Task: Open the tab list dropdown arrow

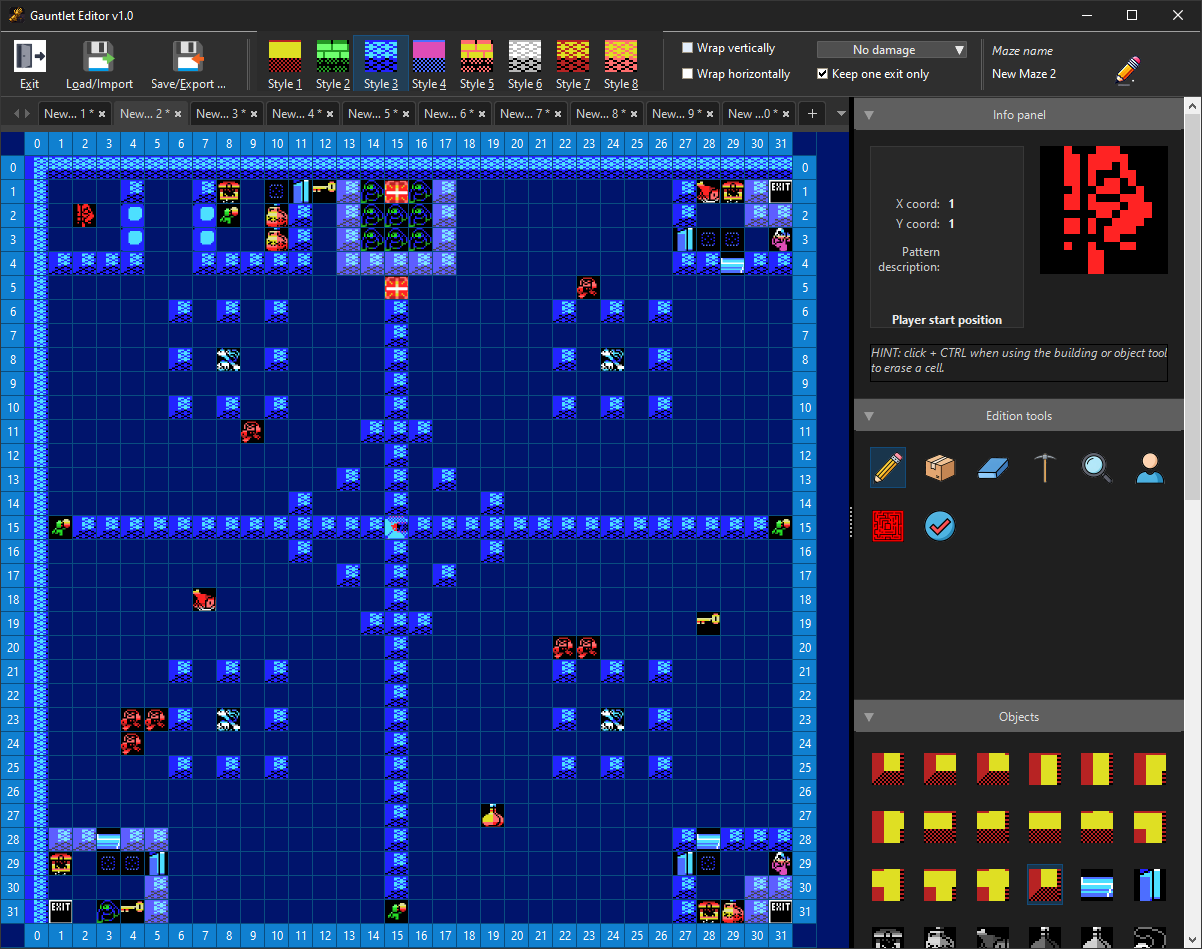Action: point(841,114)
